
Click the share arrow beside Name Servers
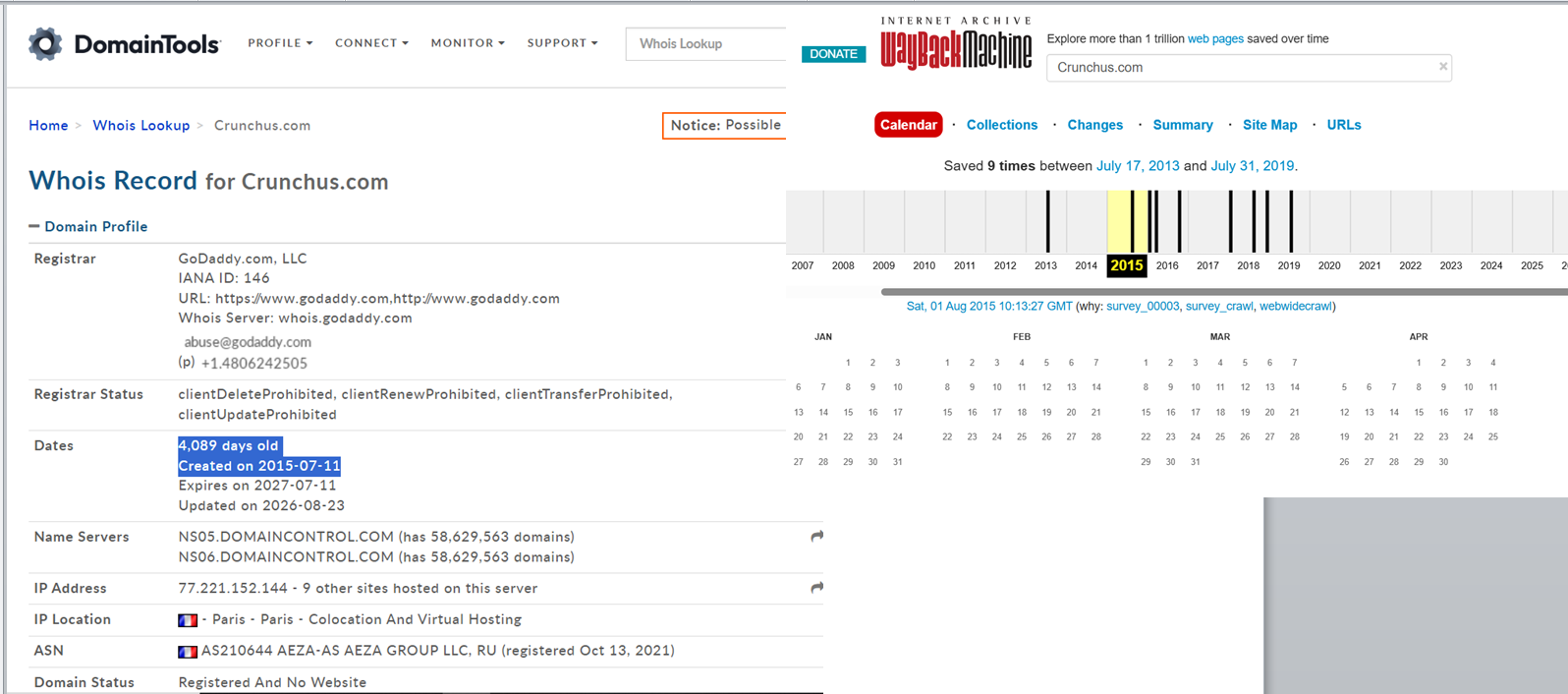coord(816,537)
